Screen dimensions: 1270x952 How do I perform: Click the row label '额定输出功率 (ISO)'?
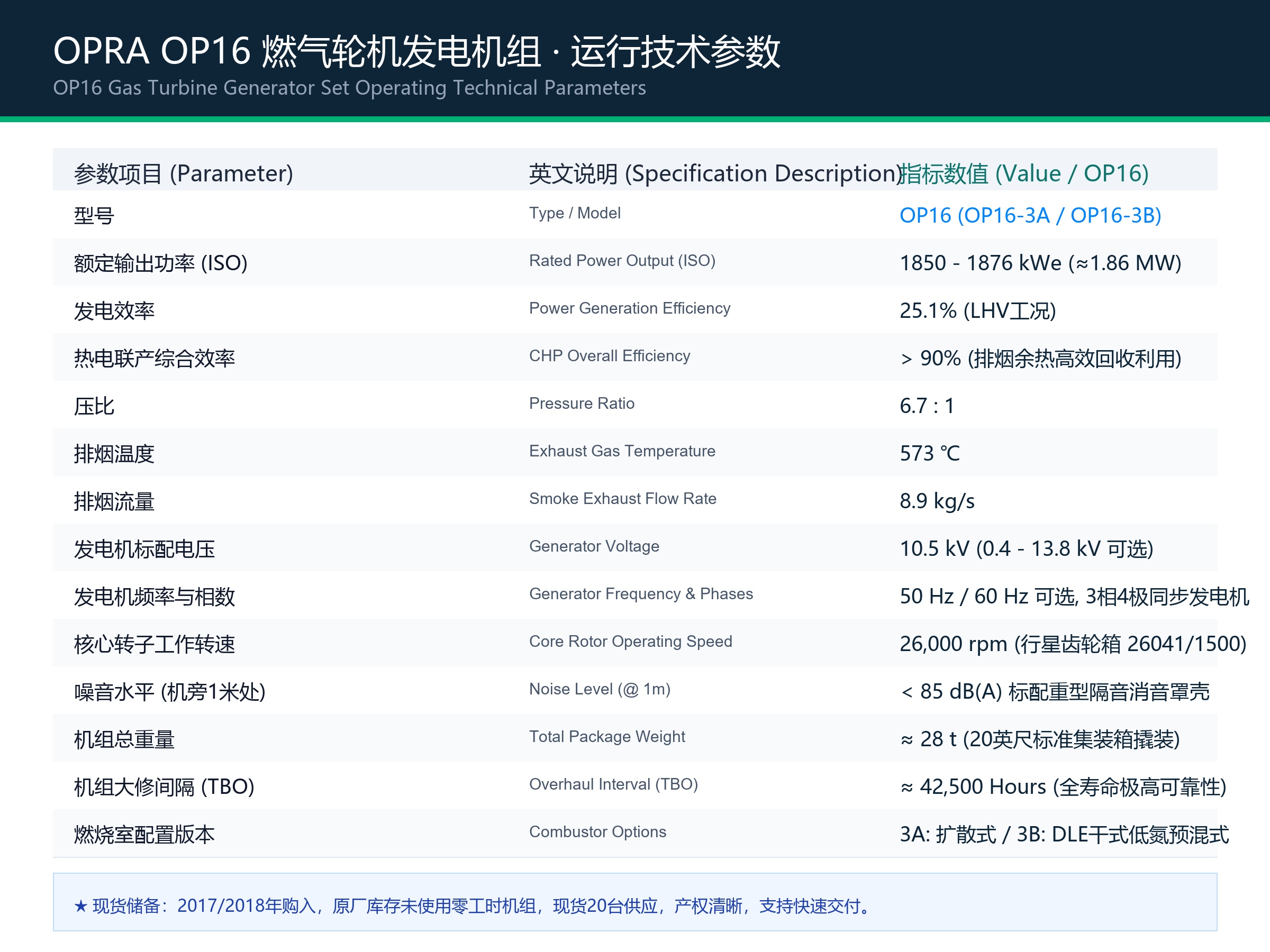pos(161,263)
